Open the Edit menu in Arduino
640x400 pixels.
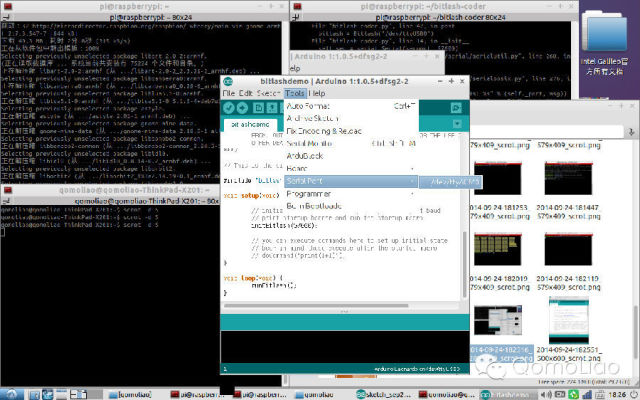(x=246, y=93)
